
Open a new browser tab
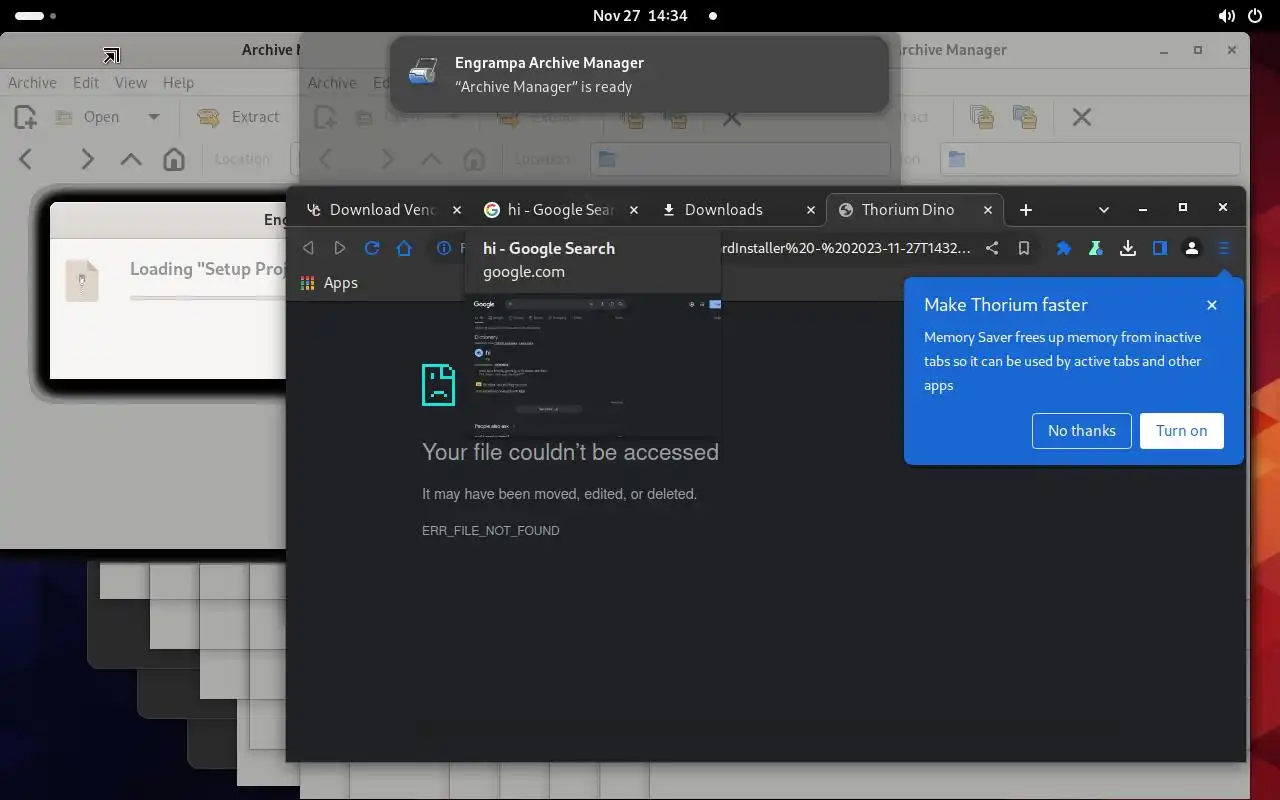point(1026,209)
